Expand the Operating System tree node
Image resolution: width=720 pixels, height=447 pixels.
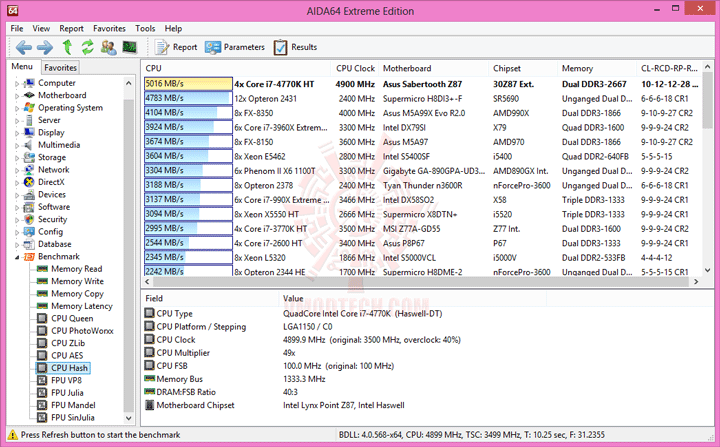17,108
